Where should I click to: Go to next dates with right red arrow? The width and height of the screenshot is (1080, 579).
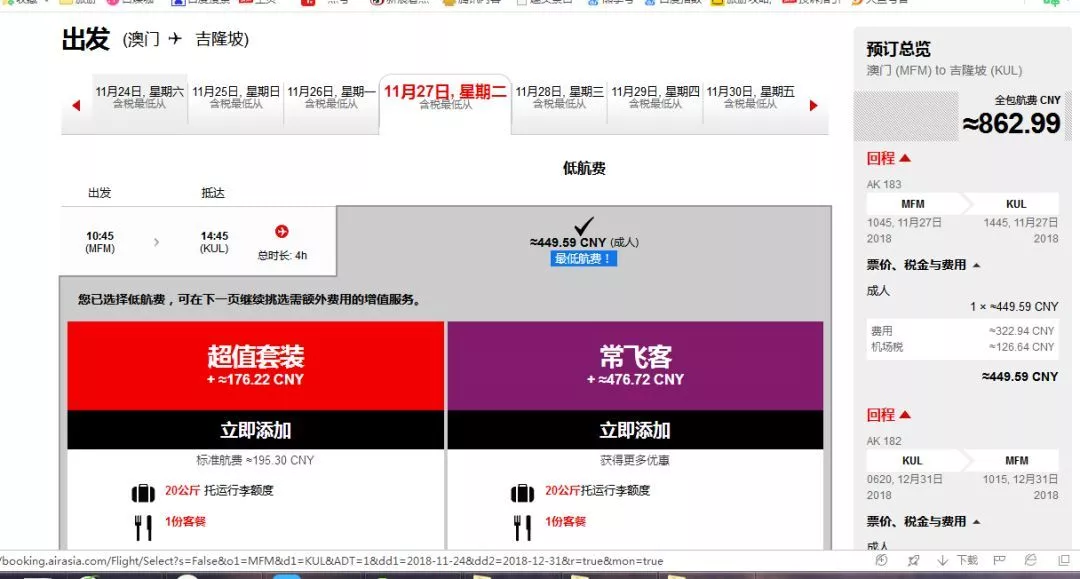(813, 105)
